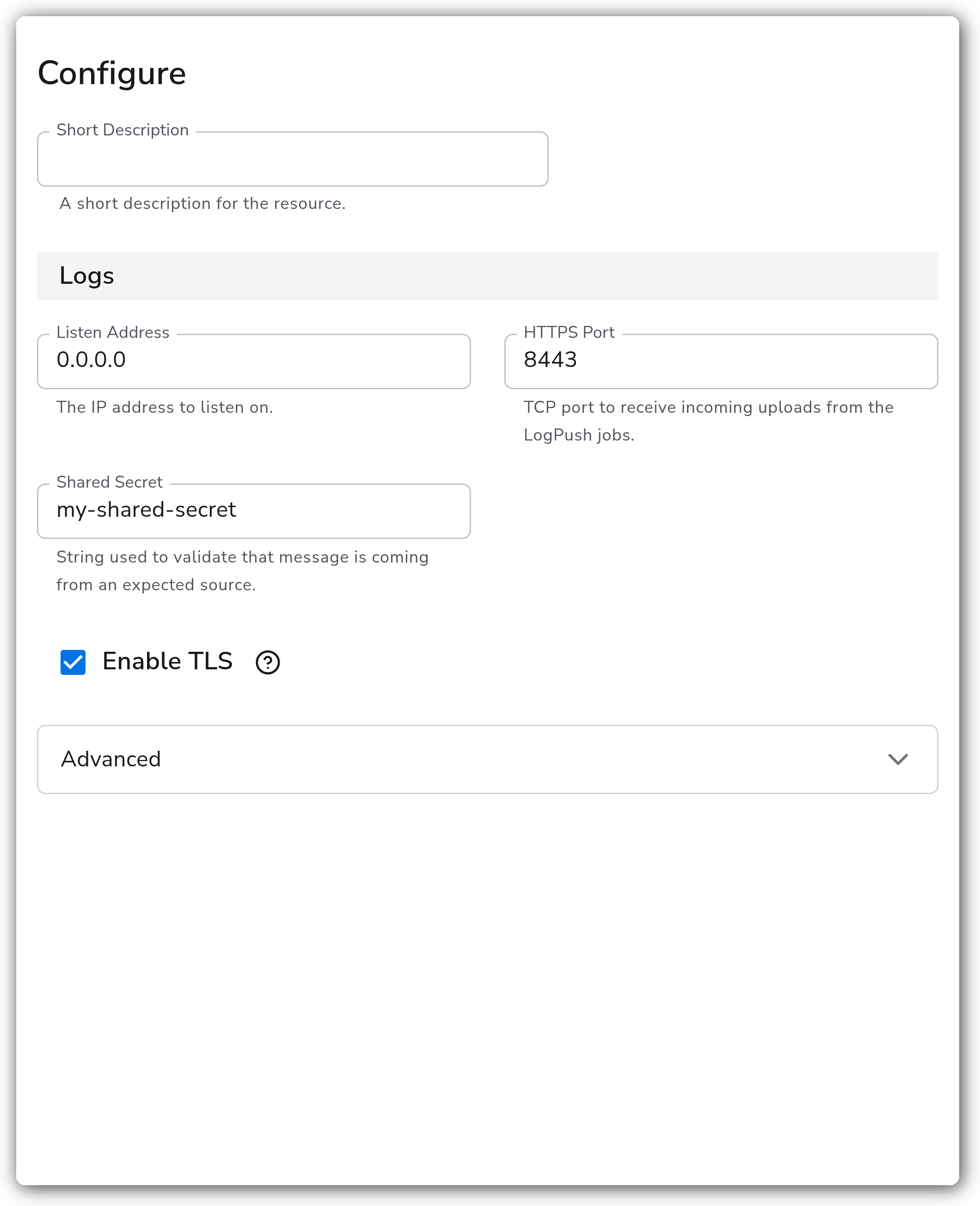Screen dimensions: 980x1206
Task: Edit the HTTPS Port field
Action: (721, 361)
